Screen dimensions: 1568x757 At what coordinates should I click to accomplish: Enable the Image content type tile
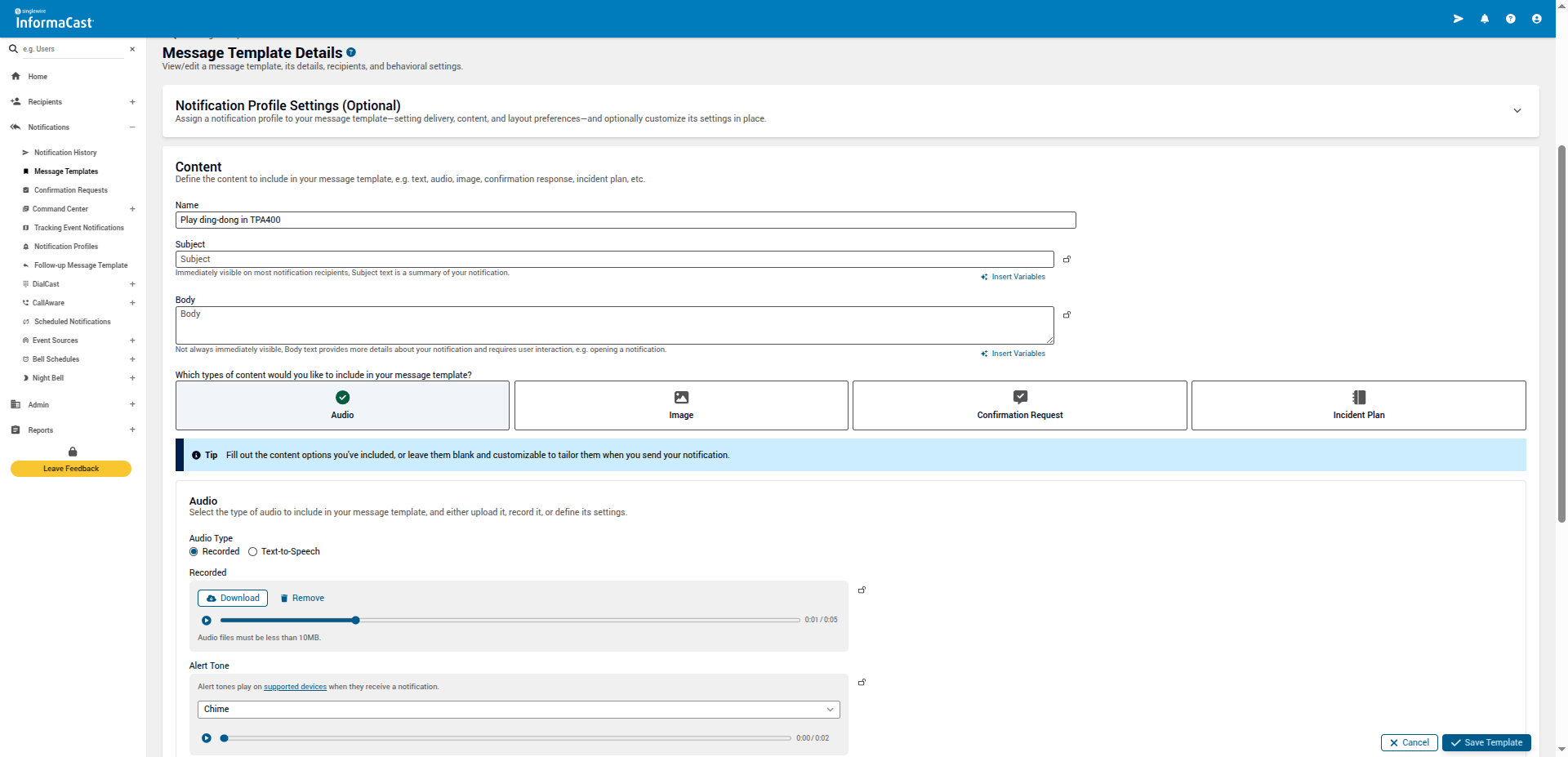tap(680, 405)
